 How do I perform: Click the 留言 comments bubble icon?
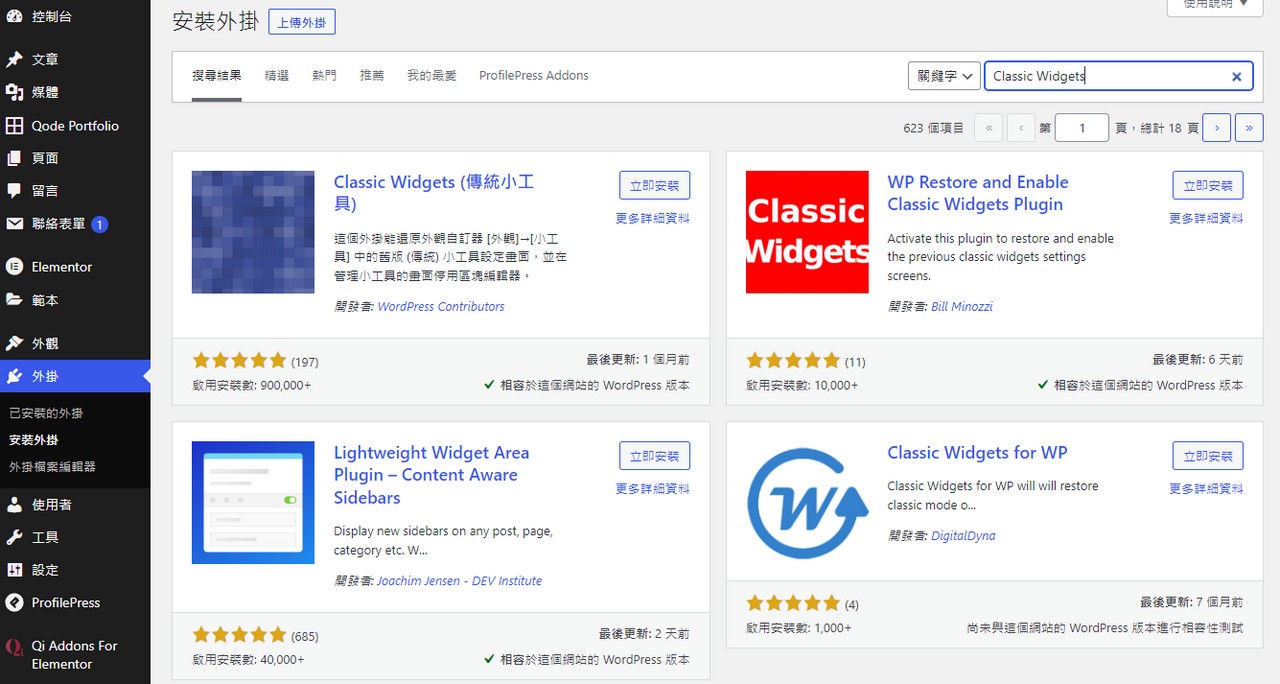[x=18, y=190]
